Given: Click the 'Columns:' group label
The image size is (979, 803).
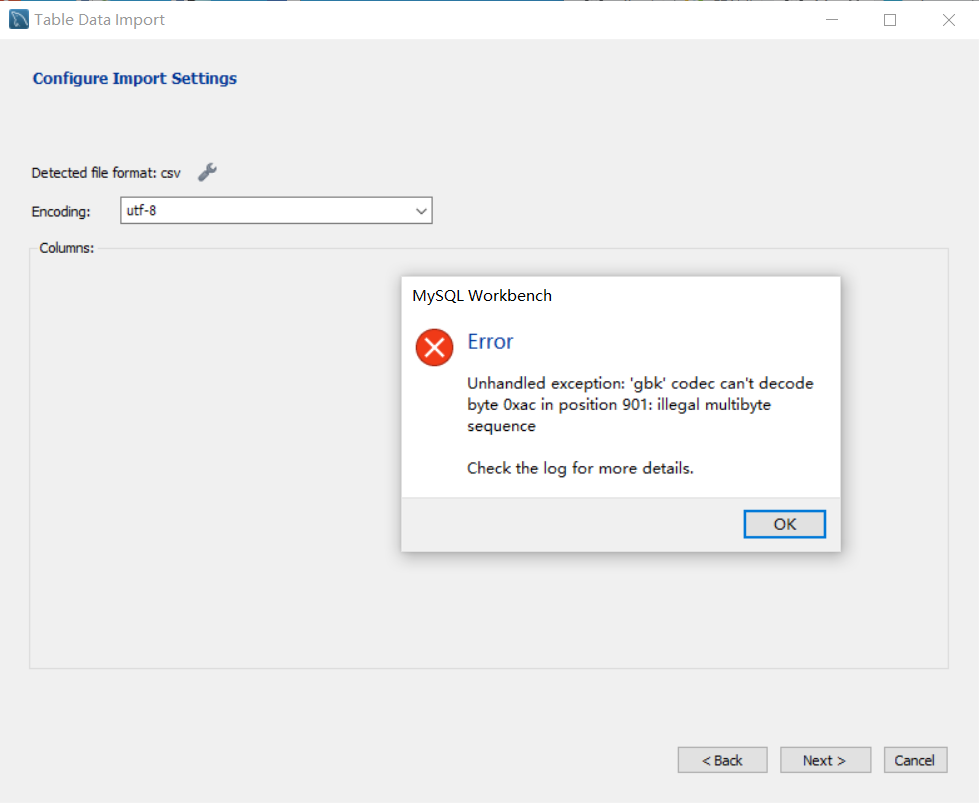Looking at the screenshot, I should pyautogui.click(x=67, y=248).
